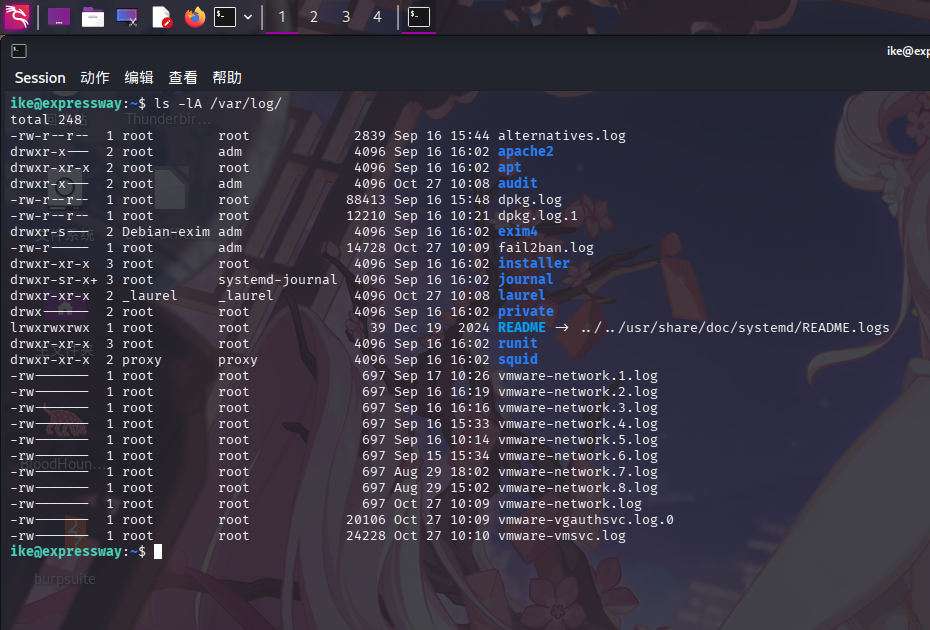The height and width of the screenshot is (630, 930).
Task: Click the symlink target README.logs path
Action: tap(735, 328)
